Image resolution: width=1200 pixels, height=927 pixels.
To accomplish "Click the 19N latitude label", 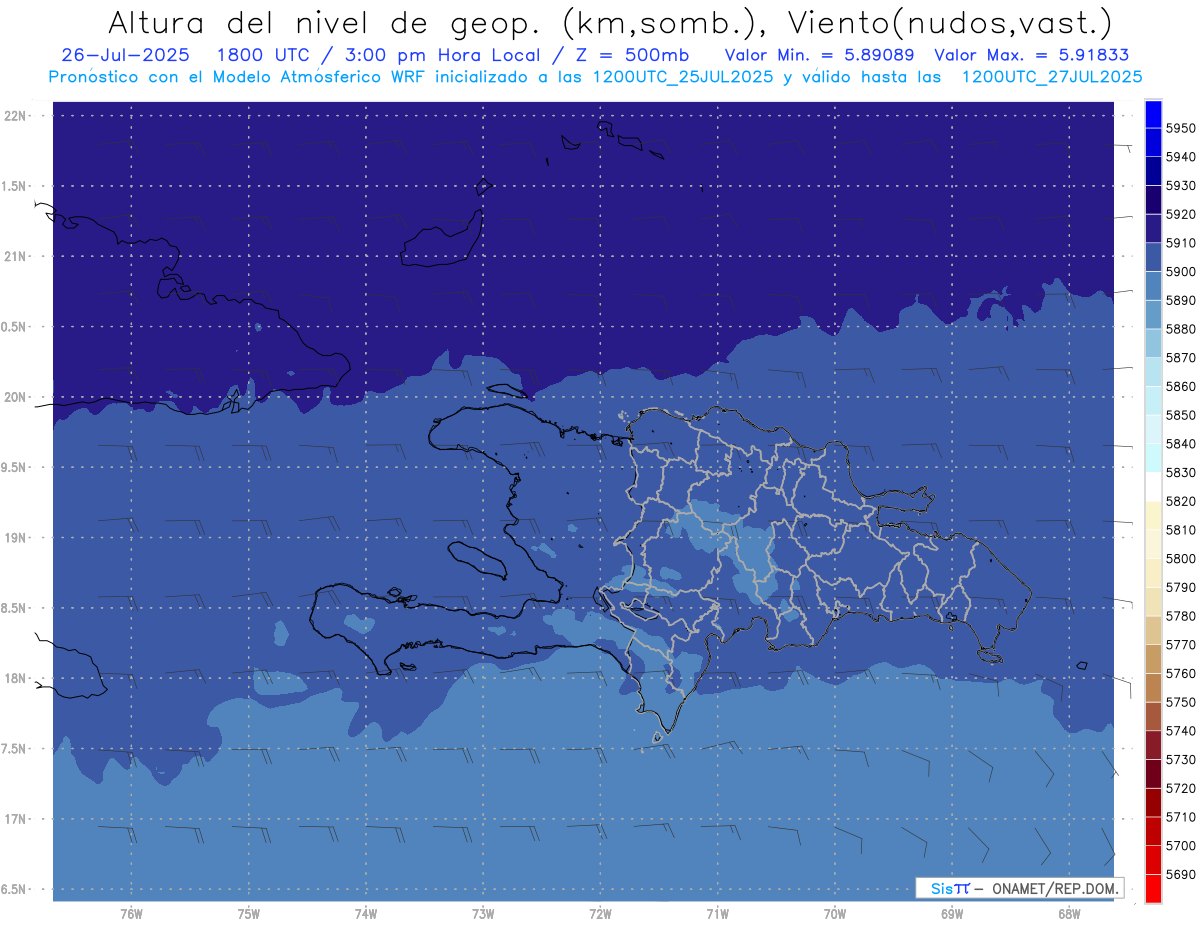I will (15, 537).
